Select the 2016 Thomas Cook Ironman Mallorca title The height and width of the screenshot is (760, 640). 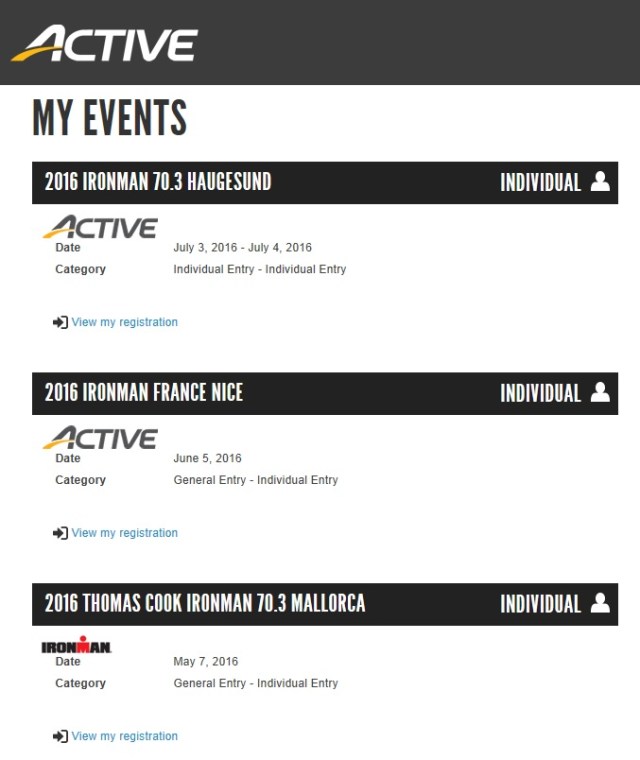tap(205, 603)
